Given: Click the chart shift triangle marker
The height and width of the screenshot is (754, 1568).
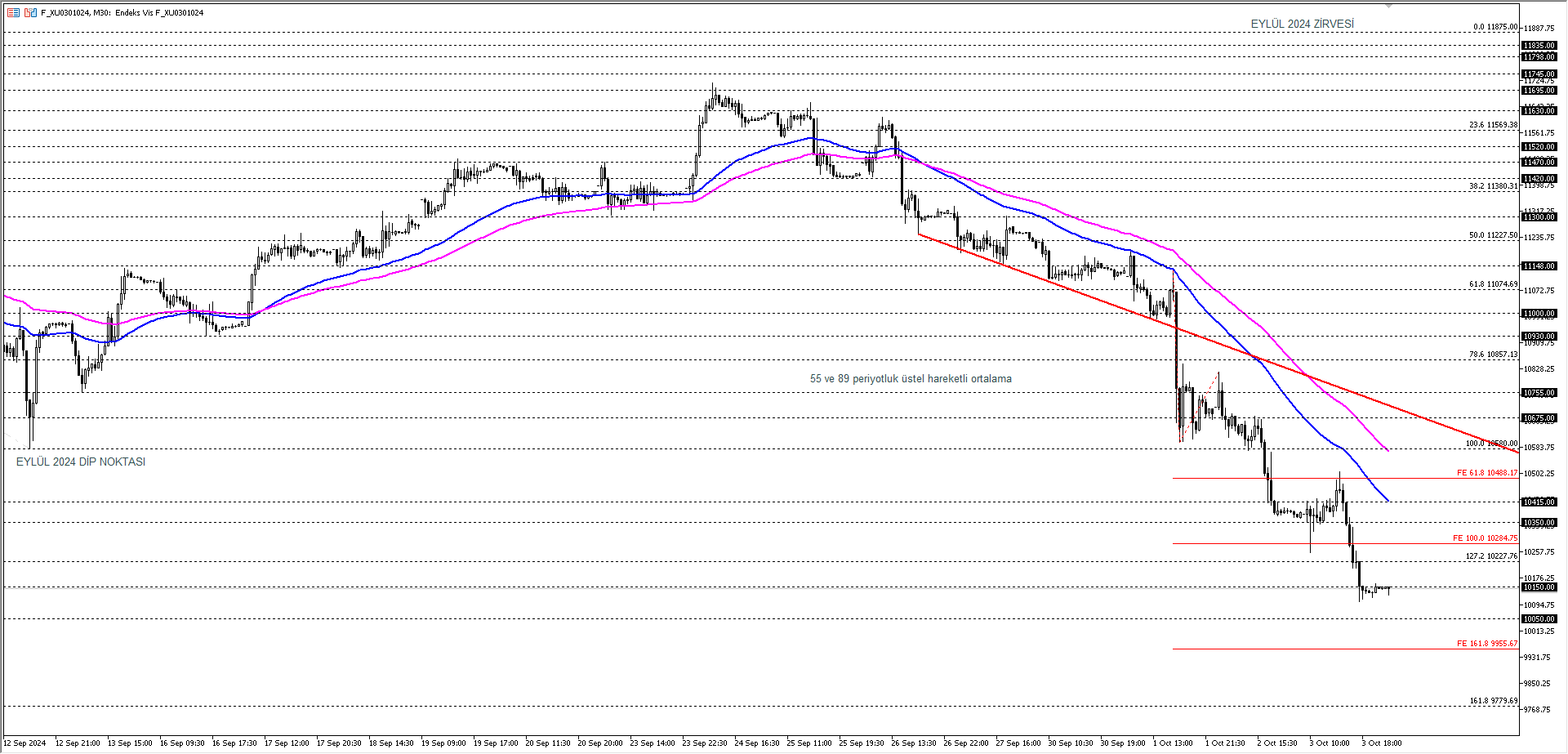Looking at the screenshot, I should pyautogui.click(x=1388, y=6).
